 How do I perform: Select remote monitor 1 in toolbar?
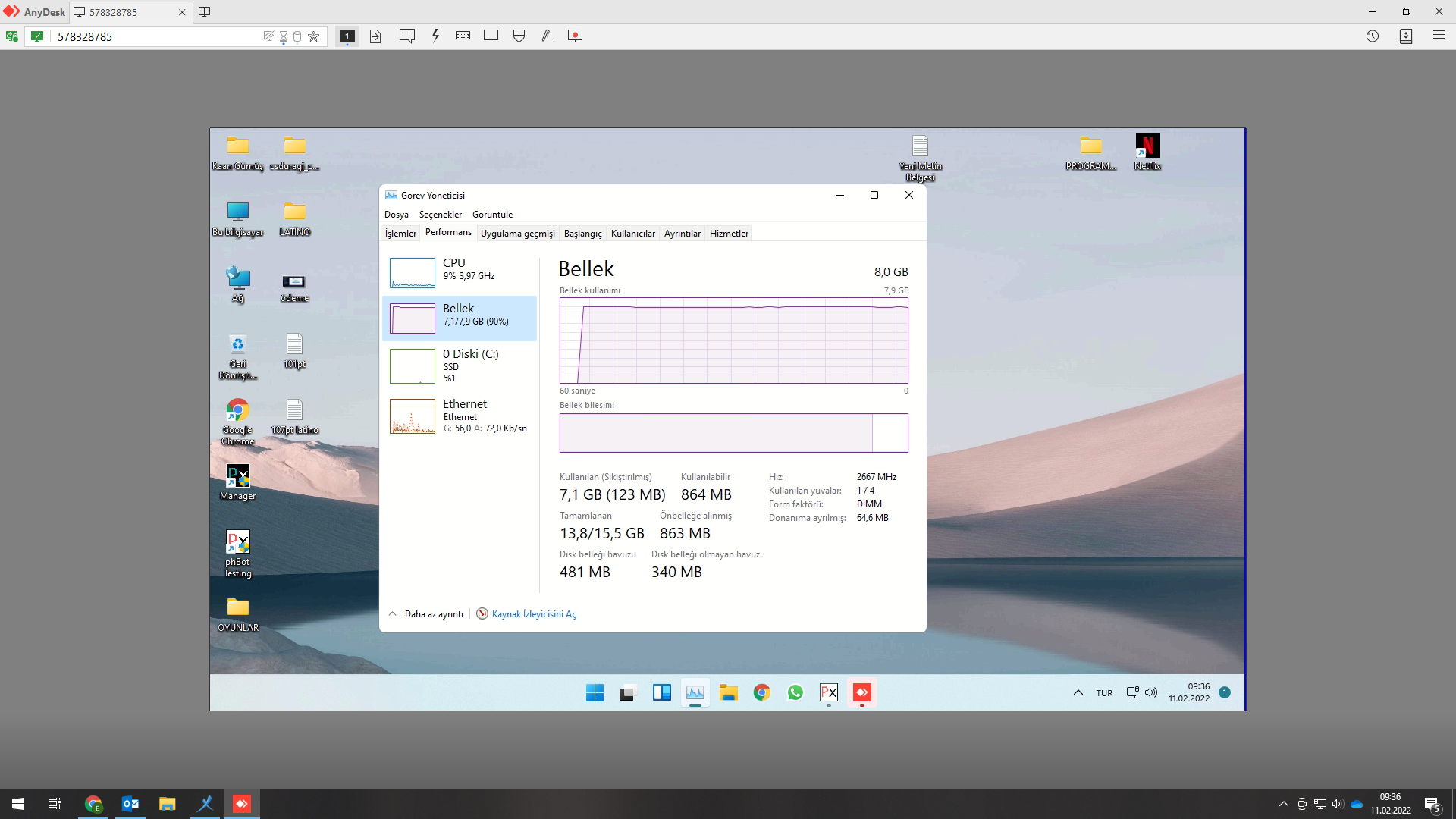click(x=347, y=36)
